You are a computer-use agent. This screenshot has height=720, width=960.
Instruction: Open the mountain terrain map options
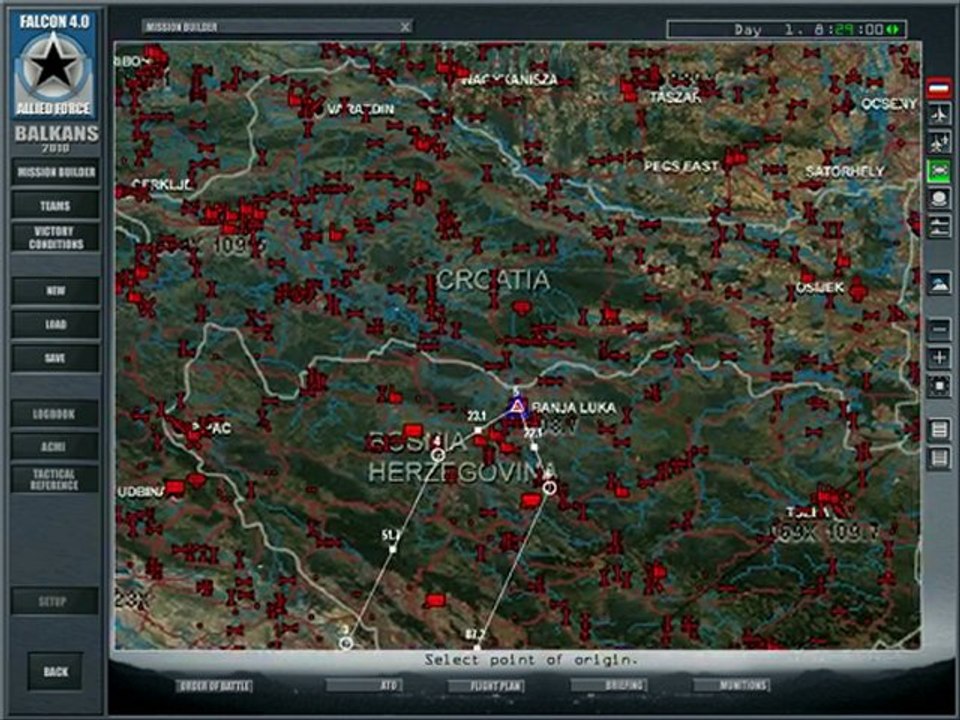pos(939,284)
